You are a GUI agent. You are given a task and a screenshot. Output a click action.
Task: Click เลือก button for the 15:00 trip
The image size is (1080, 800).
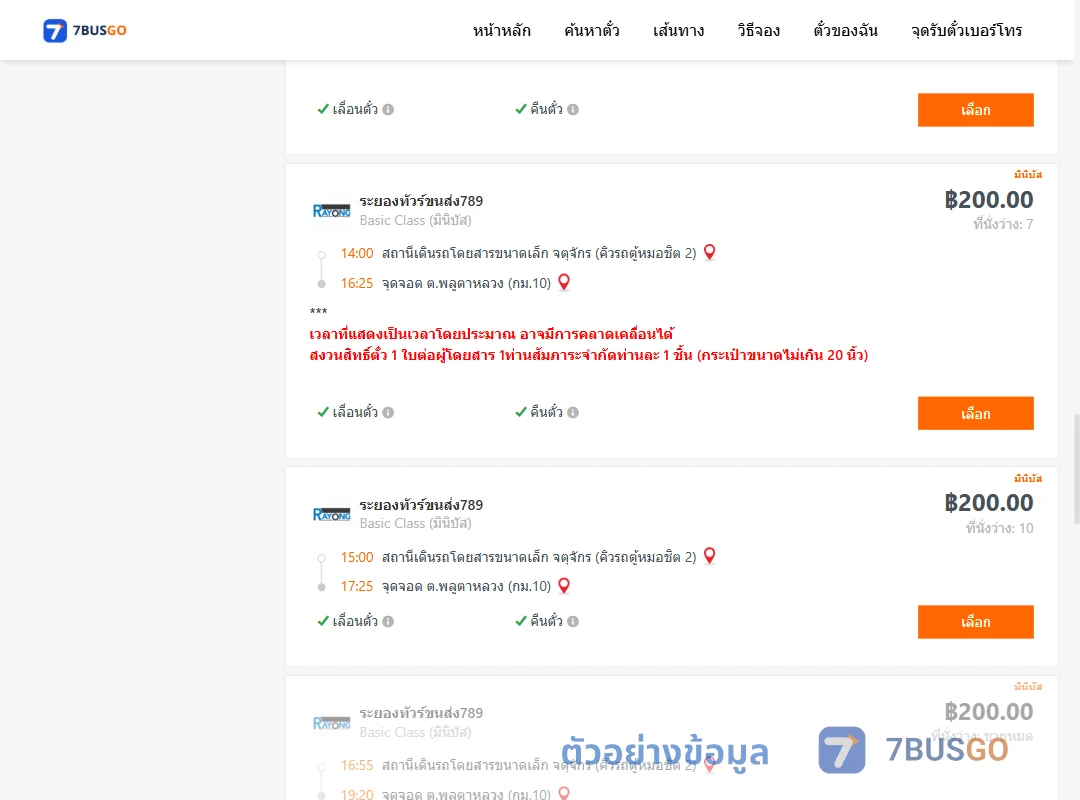pyautogui.click(x=975, y=622)
